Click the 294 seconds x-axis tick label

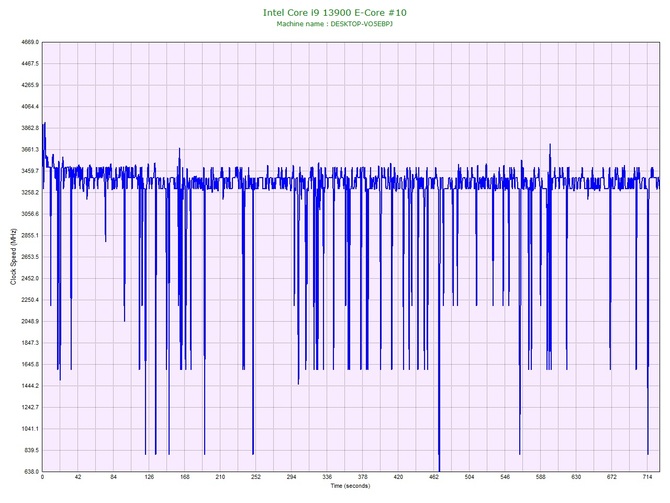(x=291, y=477)
